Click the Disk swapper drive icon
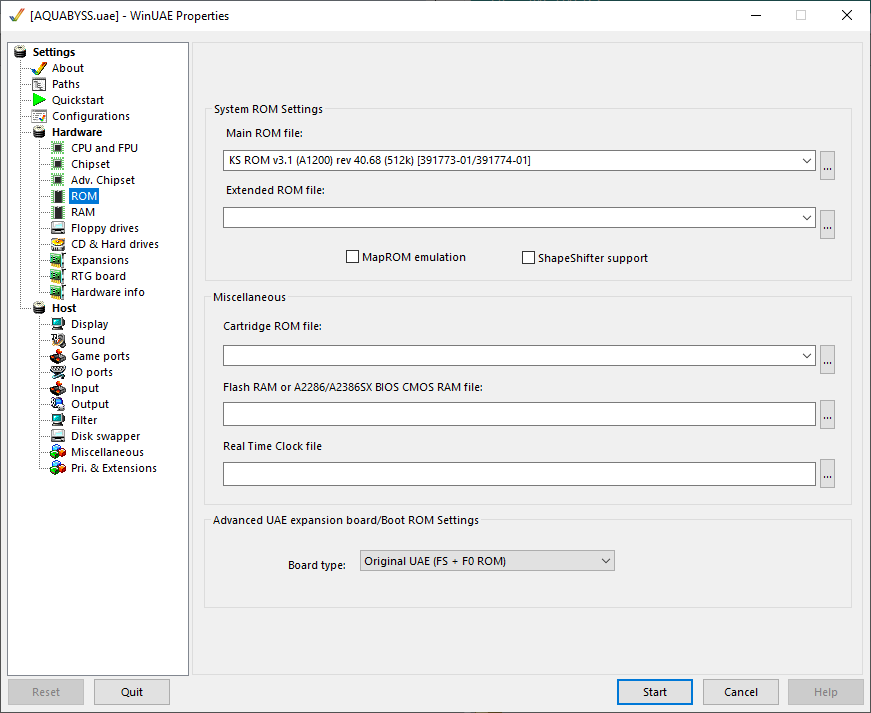871x713 pixels. (x=58, y=436)
